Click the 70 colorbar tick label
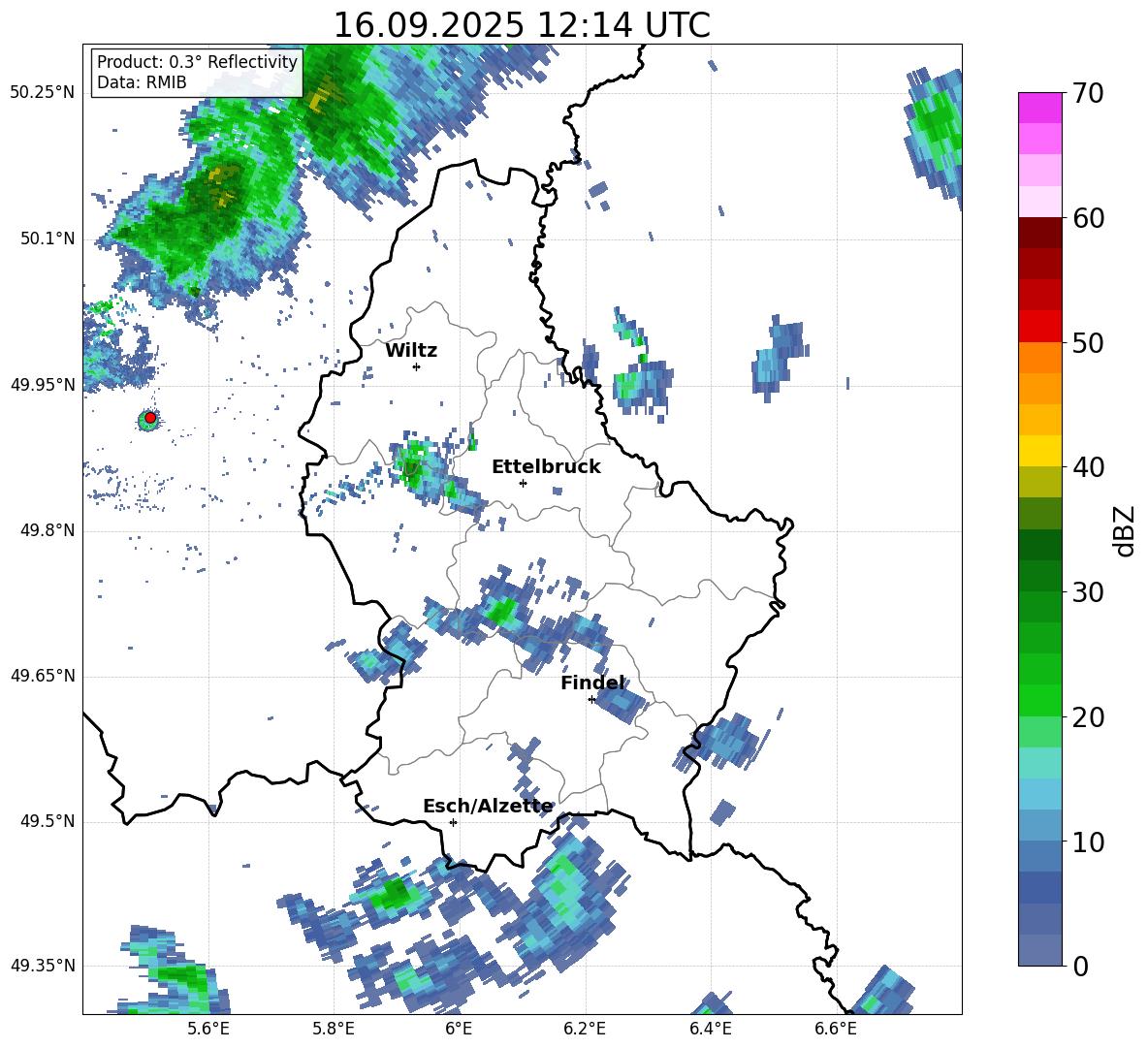The image size is (1148, 1048). pos(1088,93)
